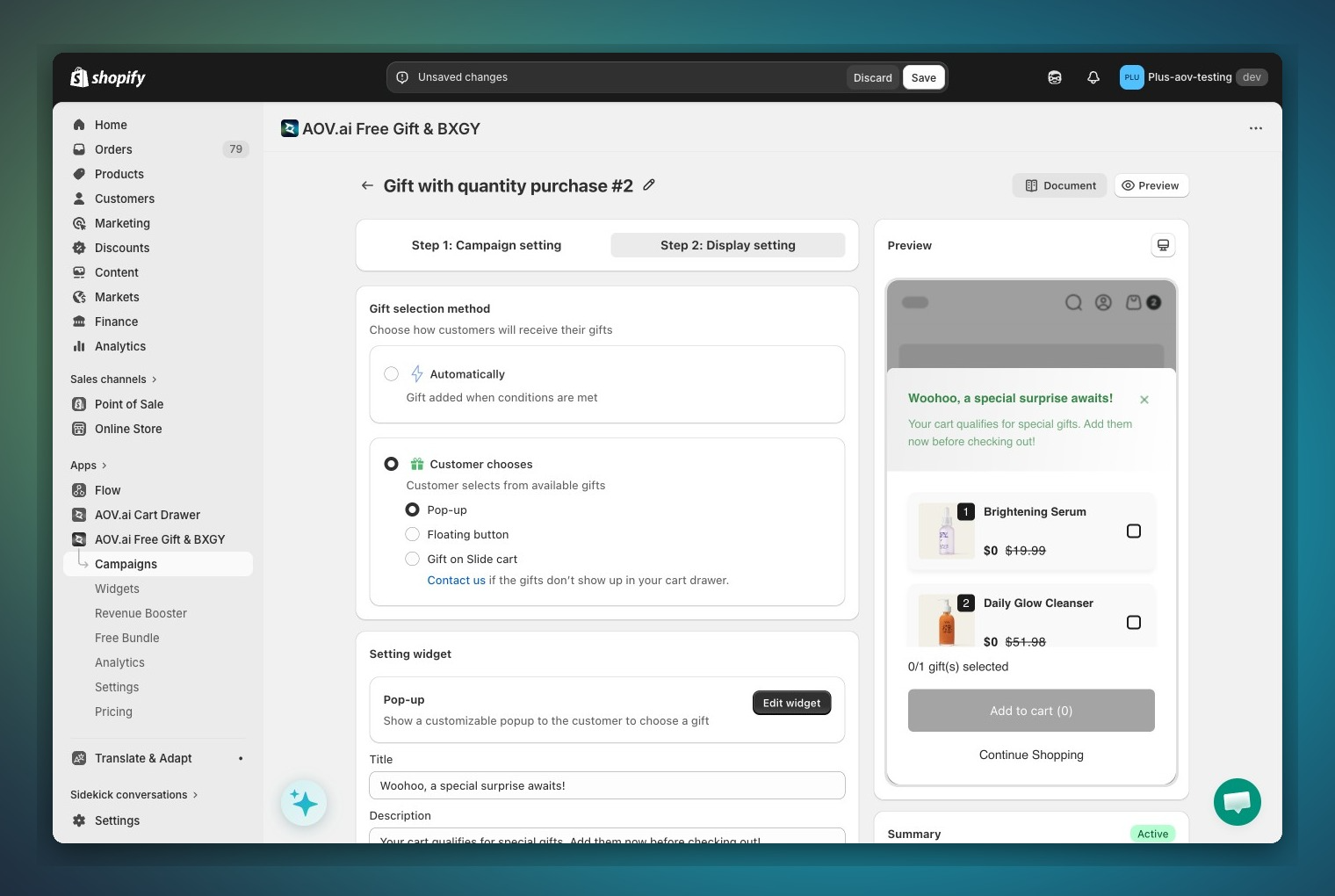Click the back arrow beside campaign title
Image resolution: width=1335 pixels, height=896 pixels.
click(x=367, y=185)
